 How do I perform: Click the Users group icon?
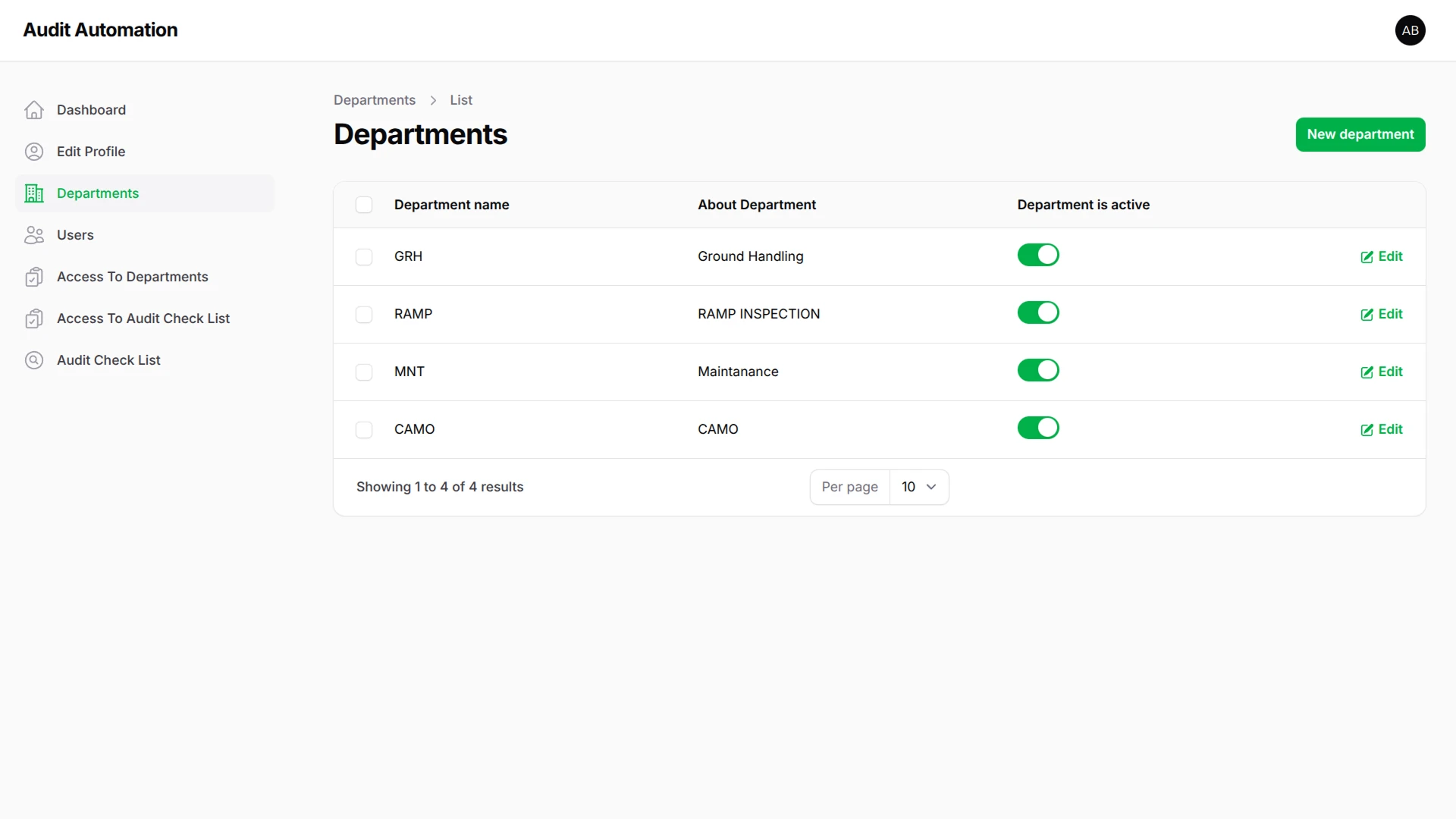point(34,235)
